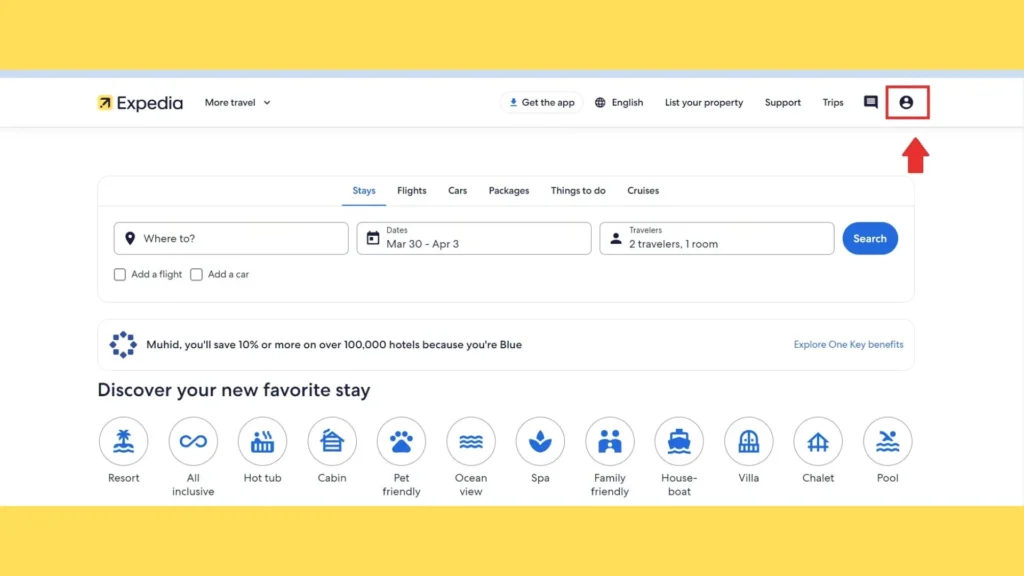The height and width of the screenshot is (576, 1024).
Task: Switch to the Flights tab
Action: point(411,190)
